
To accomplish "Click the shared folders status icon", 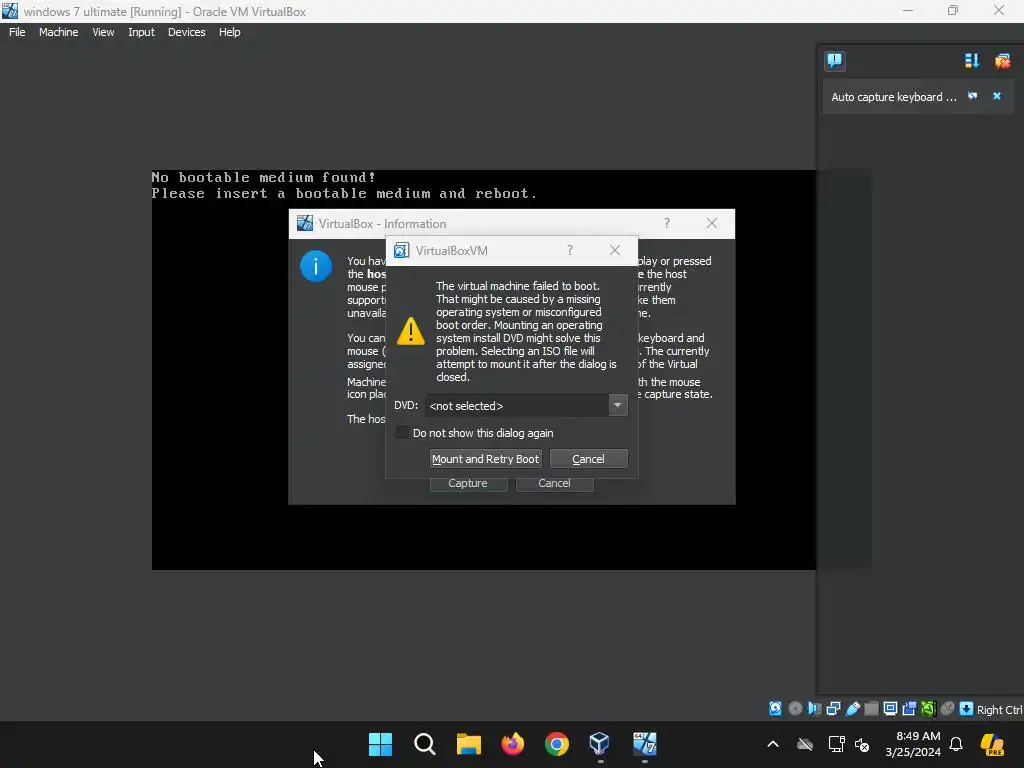I will pyautogui.click(x=871, y=709).
